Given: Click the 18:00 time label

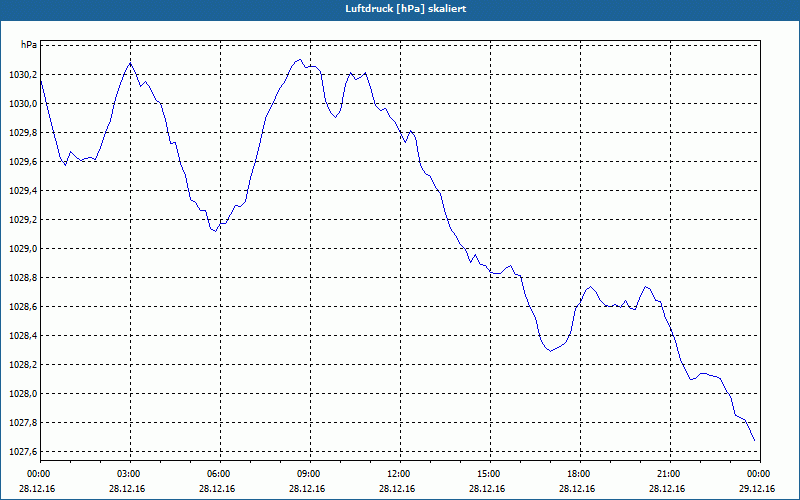Looking at the screenshot, I should [x=580, y=474].
